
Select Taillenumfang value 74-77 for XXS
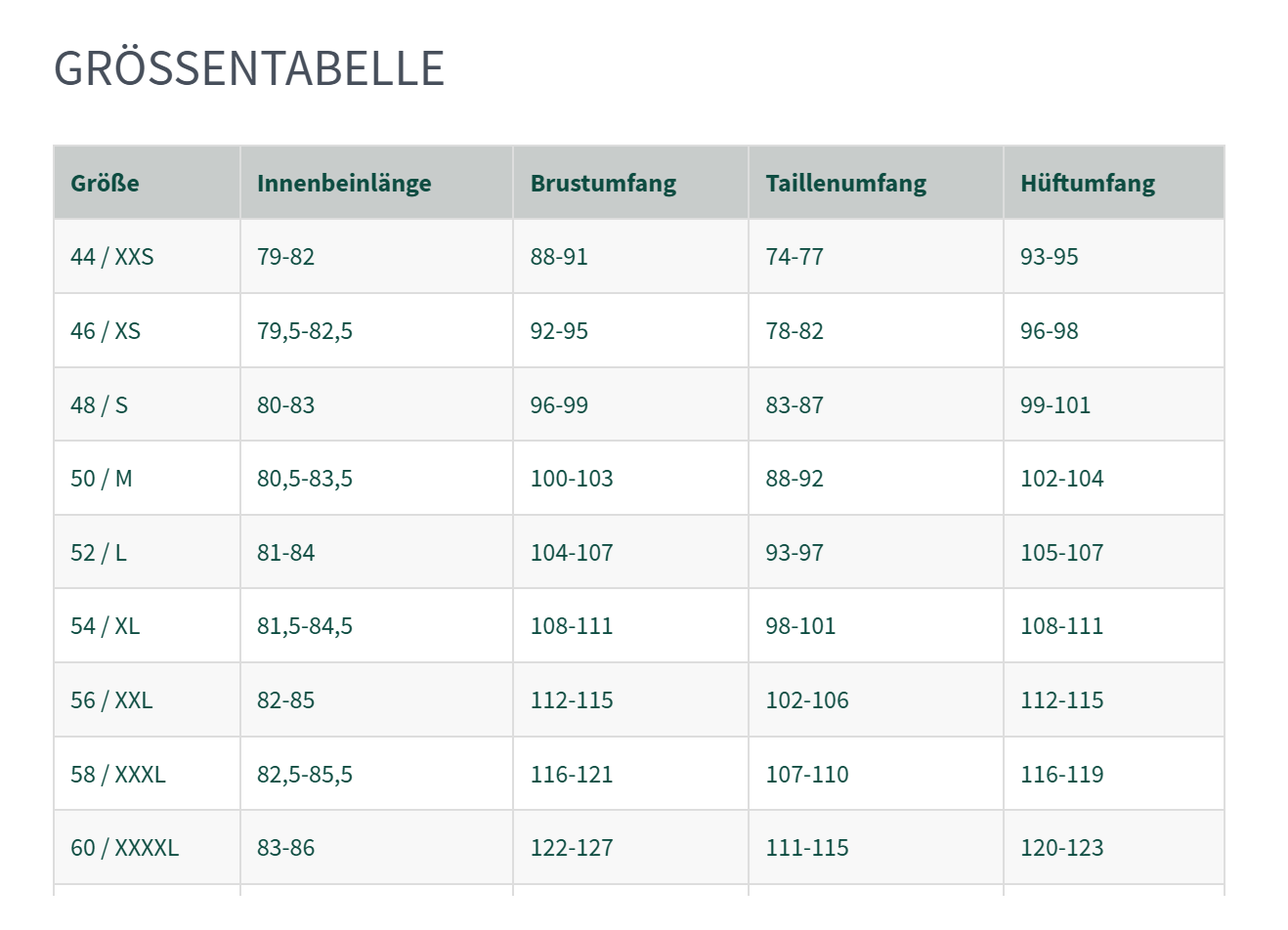[x=794, y=257]
